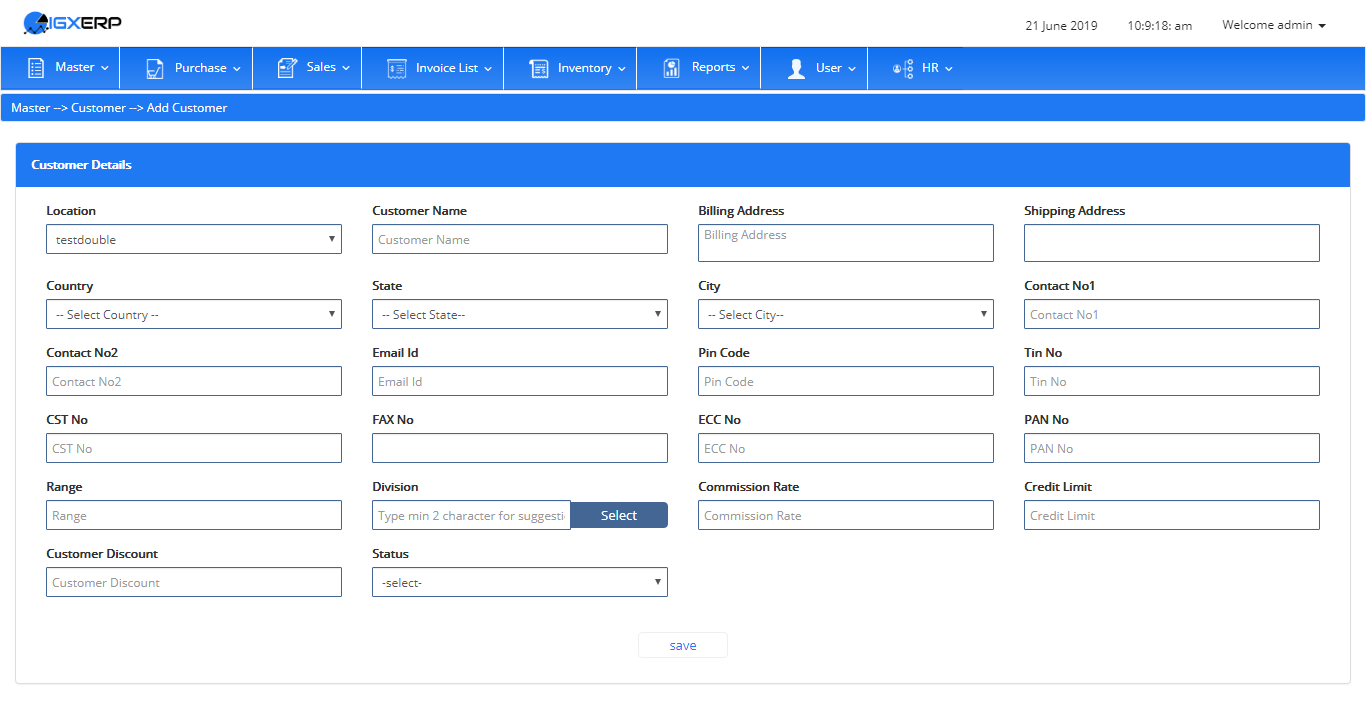Click the Division suggestion field

pyautogui.click(x=471, y=515)
